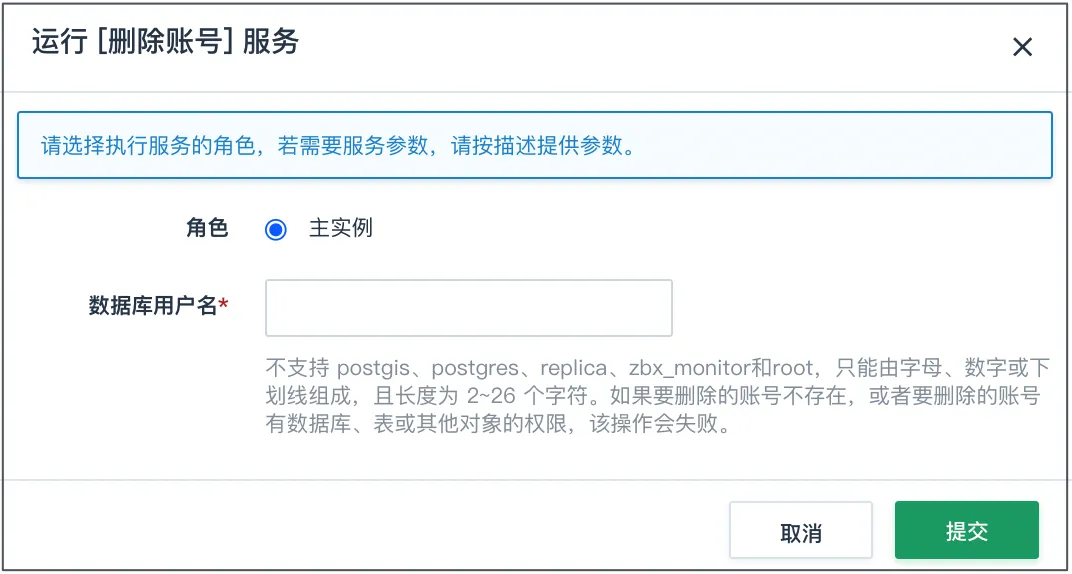Focus the 数据库用户名 input field

pyautogui.click(x=468, y=308)
